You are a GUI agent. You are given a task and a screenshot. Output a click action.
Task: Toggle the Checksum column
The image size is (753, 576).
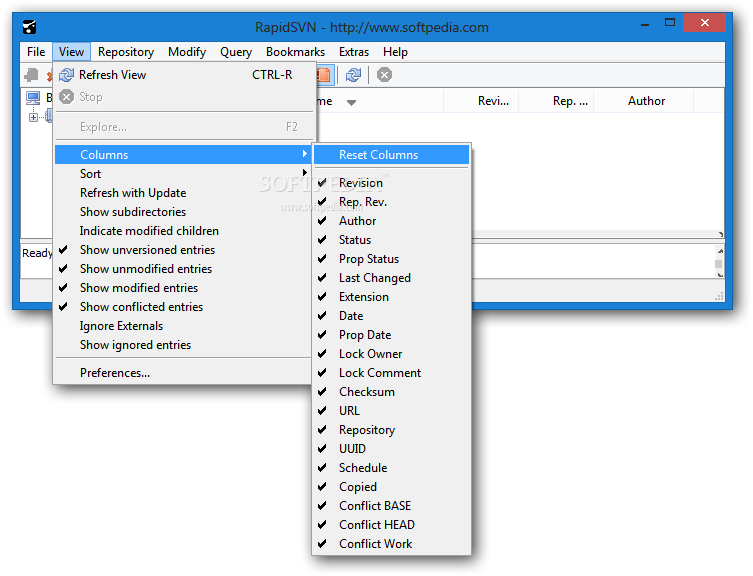click(x=391, y=392)
